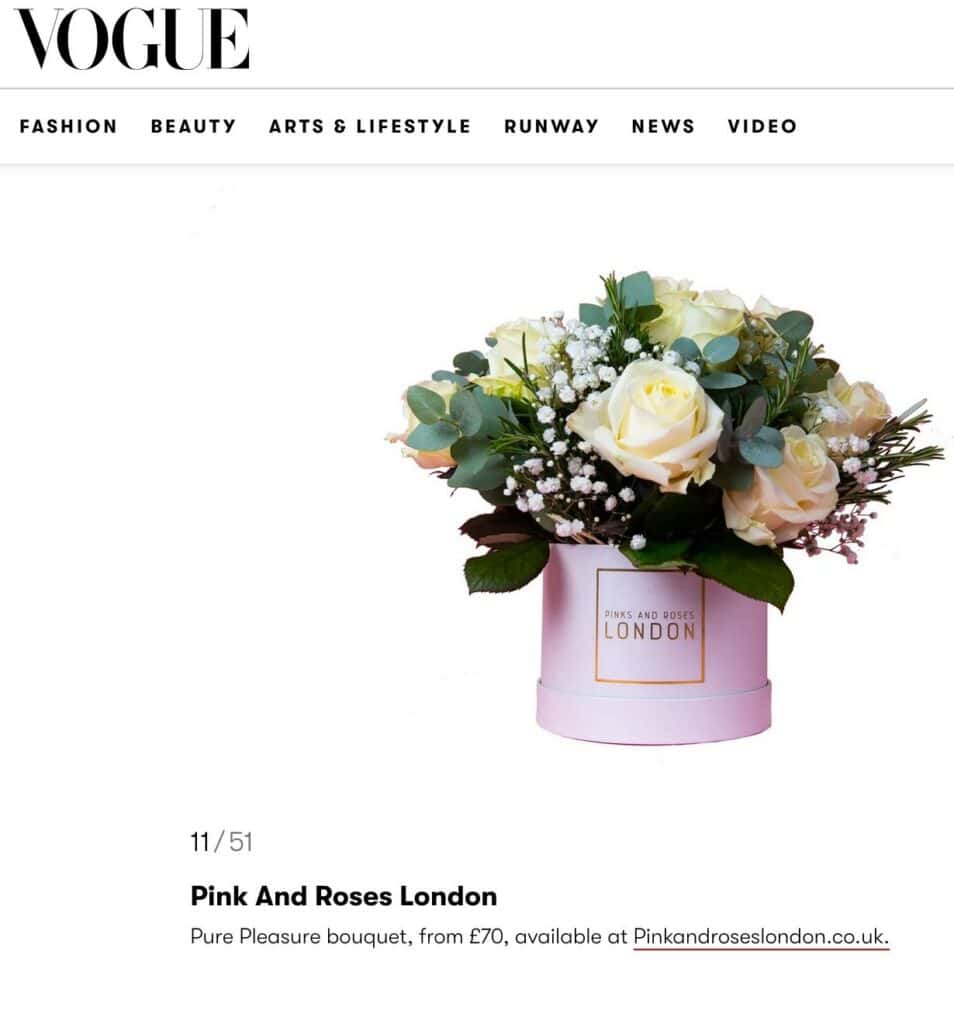The height and width of the screenshot is (1024, 954).
Task: Click the dark green leaf left of the box
Action: [x=506, y=567]
